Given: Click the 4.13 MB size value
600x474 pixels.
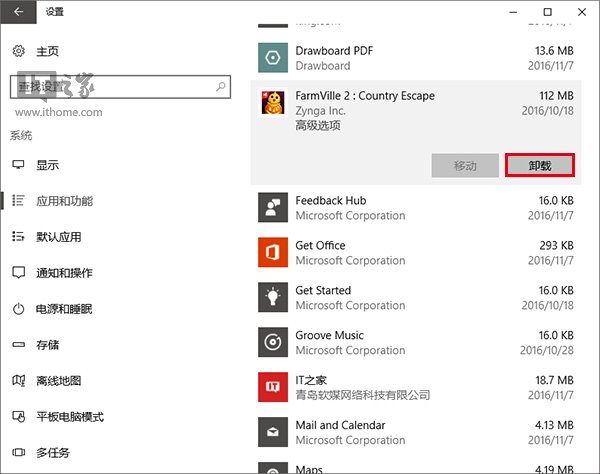Looking at the screenshot, I should point(554,425).
